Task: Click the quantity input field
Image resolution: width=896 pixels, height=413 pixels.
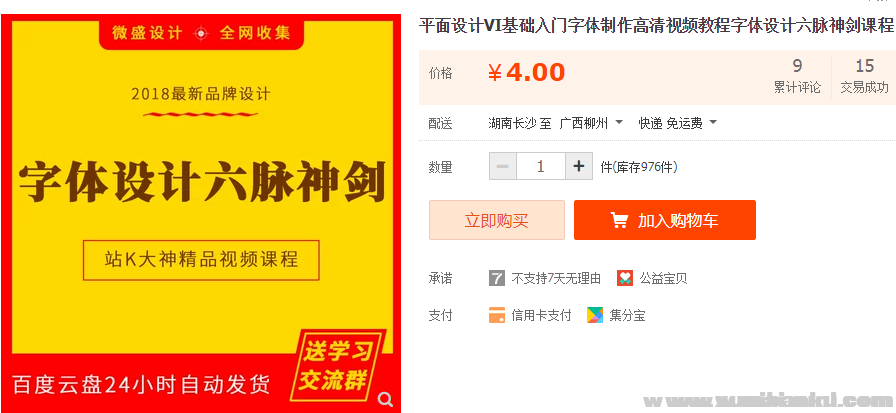Action: coord(541,167)
